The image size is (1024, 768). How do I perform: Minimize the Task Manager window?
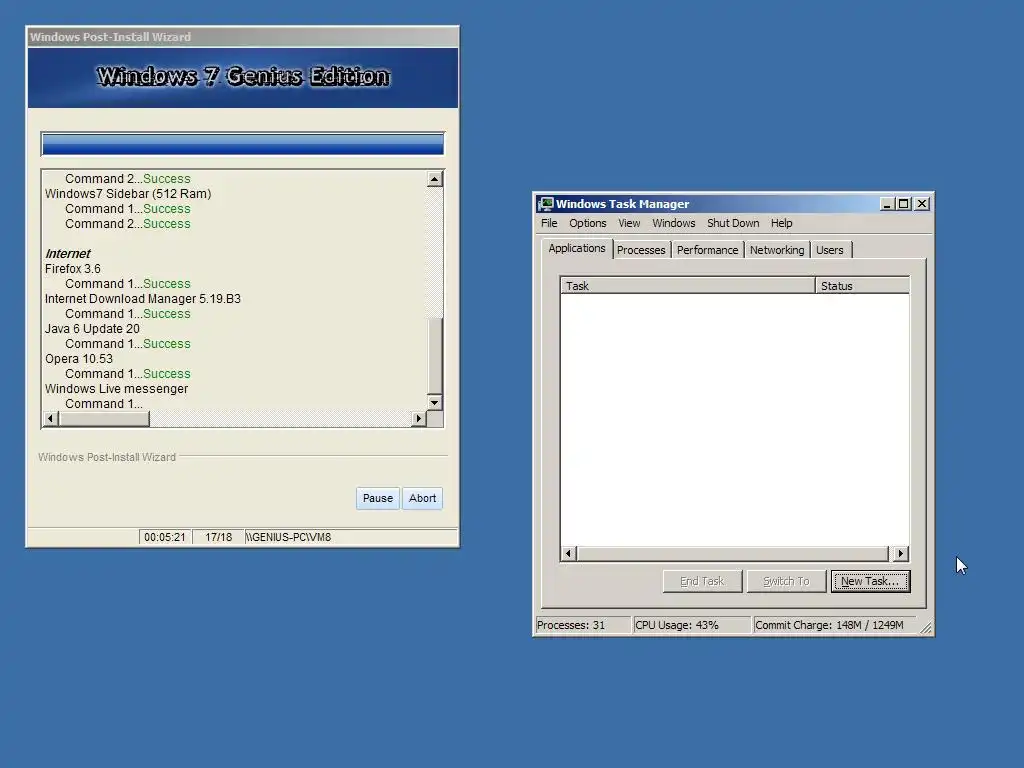(886, 204)
